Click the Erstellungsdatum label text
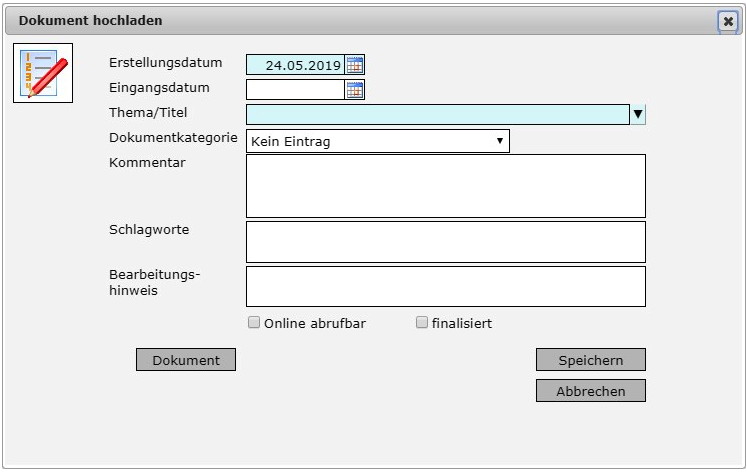 (165, 63)
